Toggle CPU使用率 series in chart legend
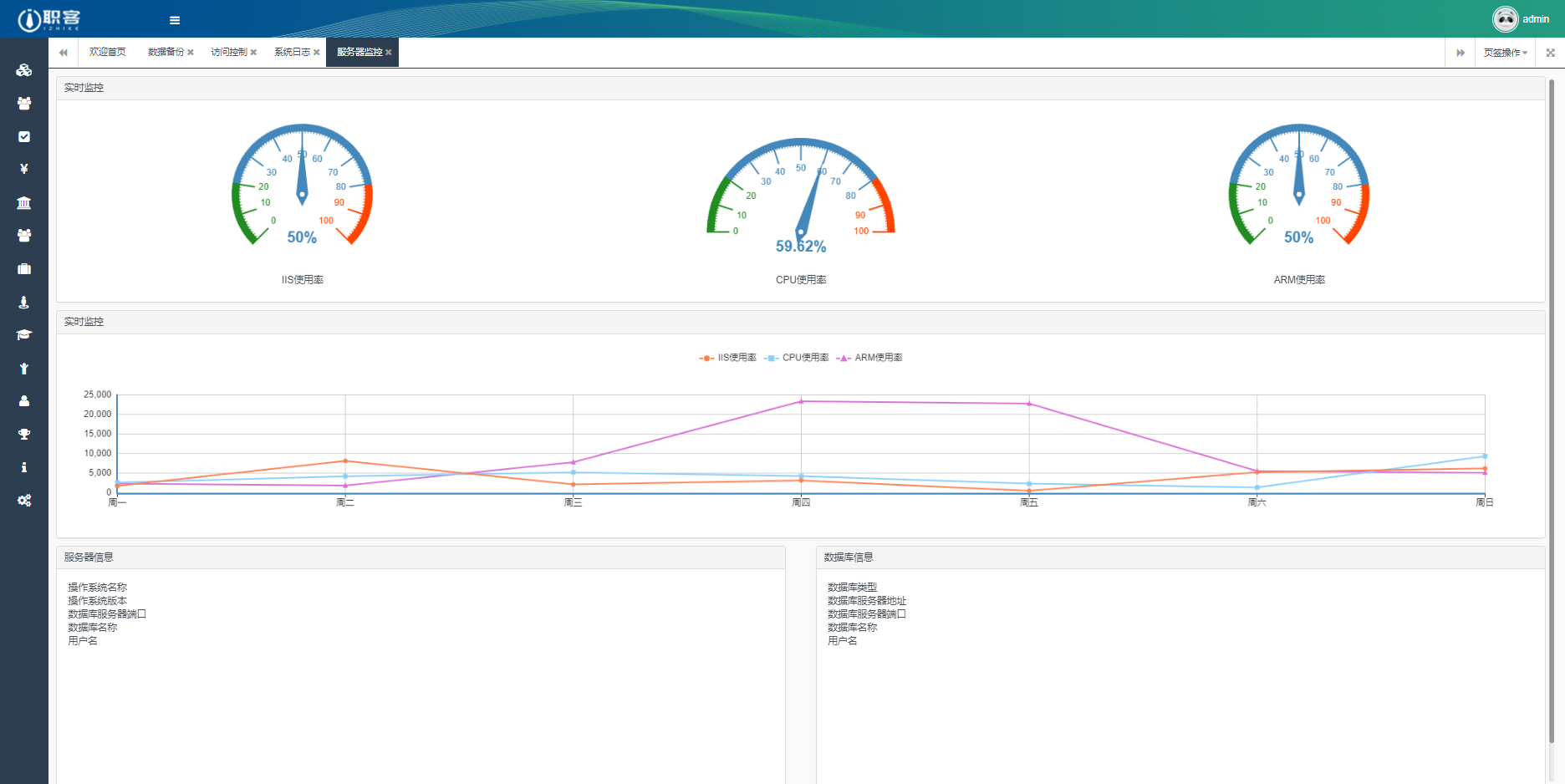This screenshot has width=1565, height=784. pos(797,358)
